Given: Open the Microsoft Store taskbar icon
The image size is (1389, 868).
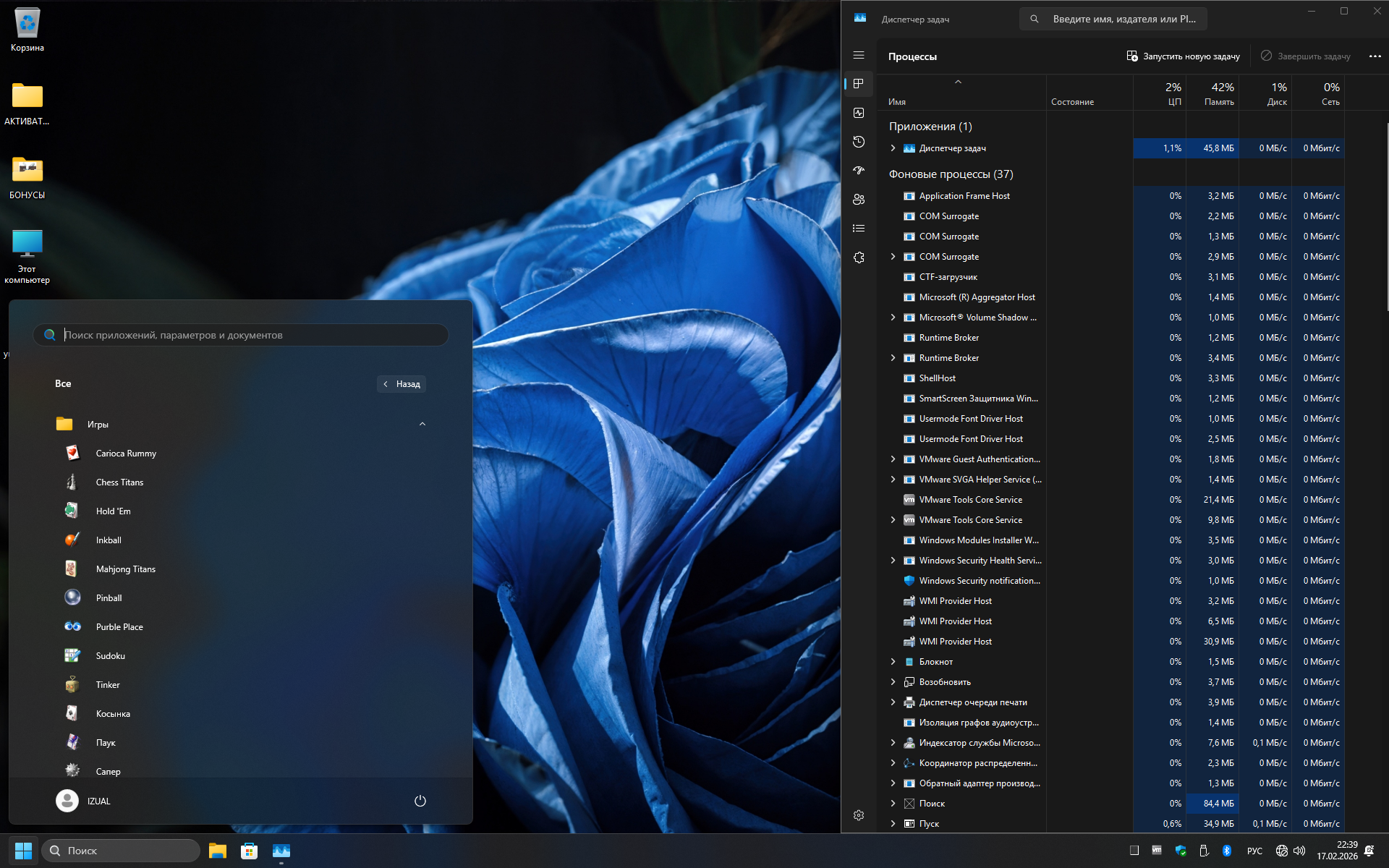Looking at the screenshot, I should [250, 851].
